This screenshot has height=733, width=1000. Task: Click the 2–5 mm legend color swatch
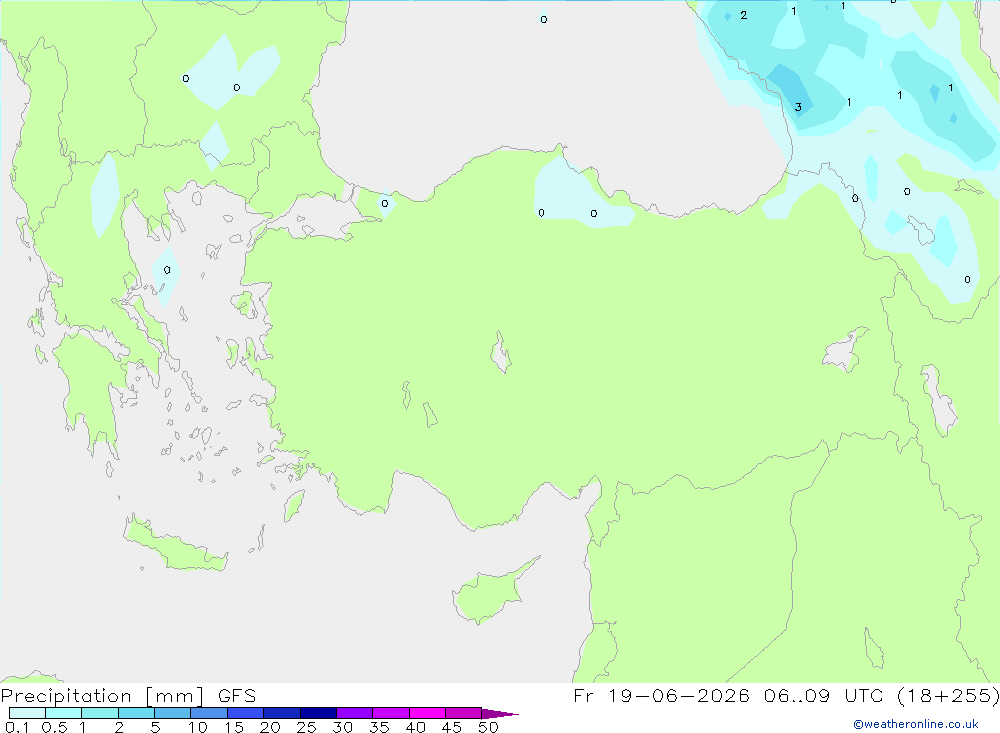click(x=136, y=713)
